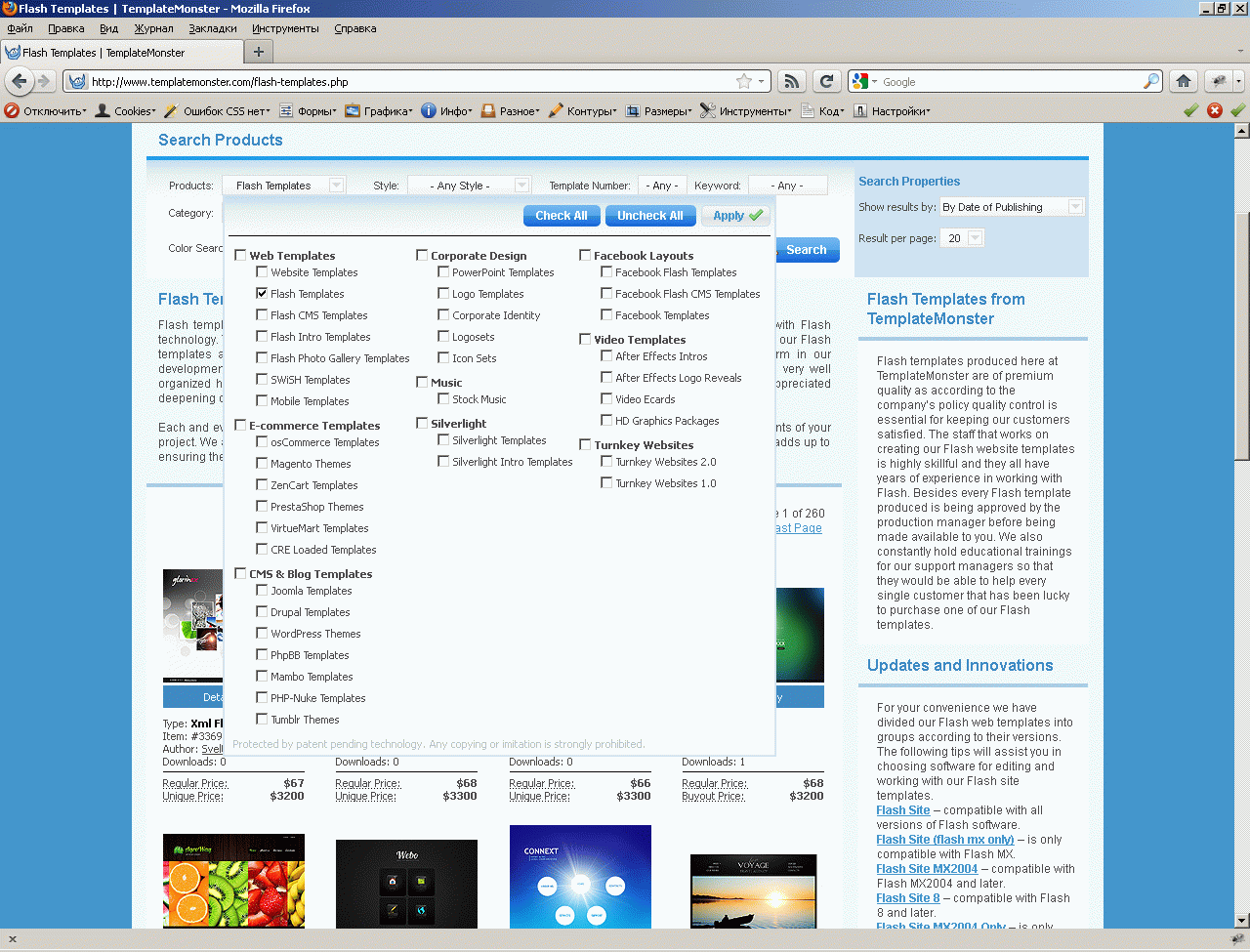Click the address bar URL field
1250x952 pixels.
pyautogui.click(x=410, y=81)
